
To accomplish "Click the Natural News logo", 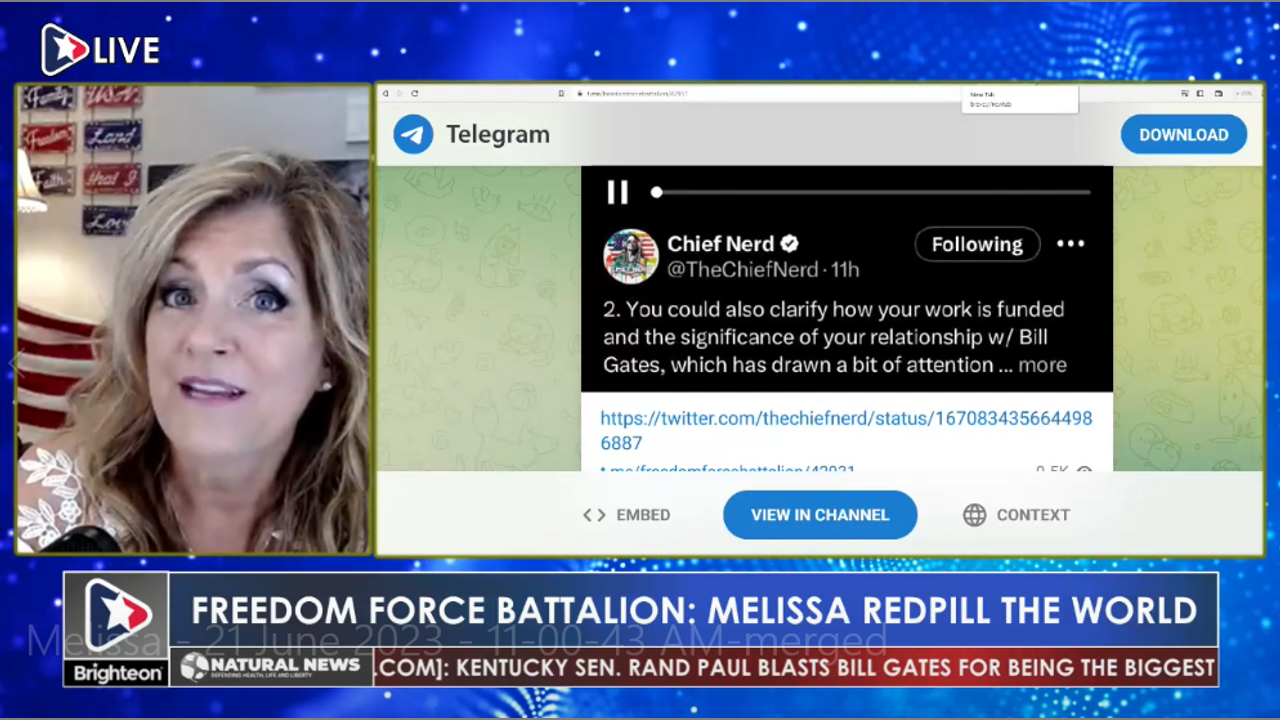I will pos(270,667).
